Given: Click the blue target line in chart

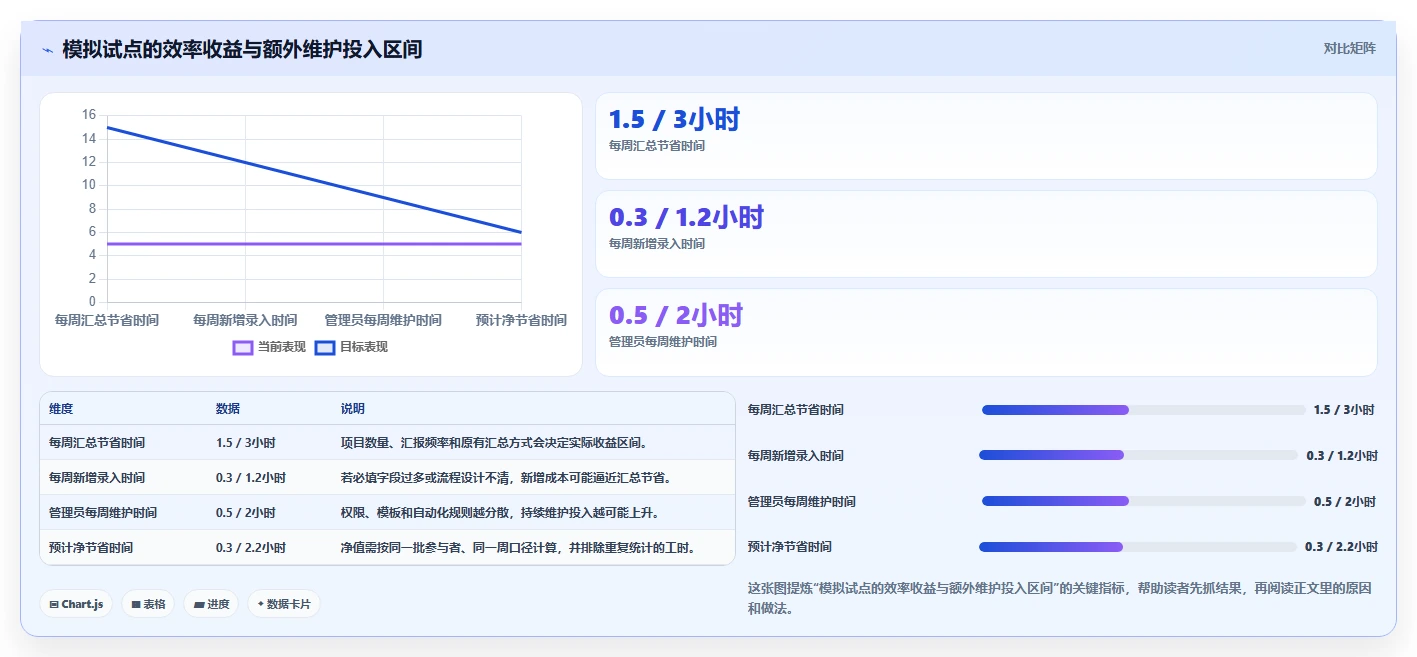Looking at the screenshot, I should click(x=314, y=180).
